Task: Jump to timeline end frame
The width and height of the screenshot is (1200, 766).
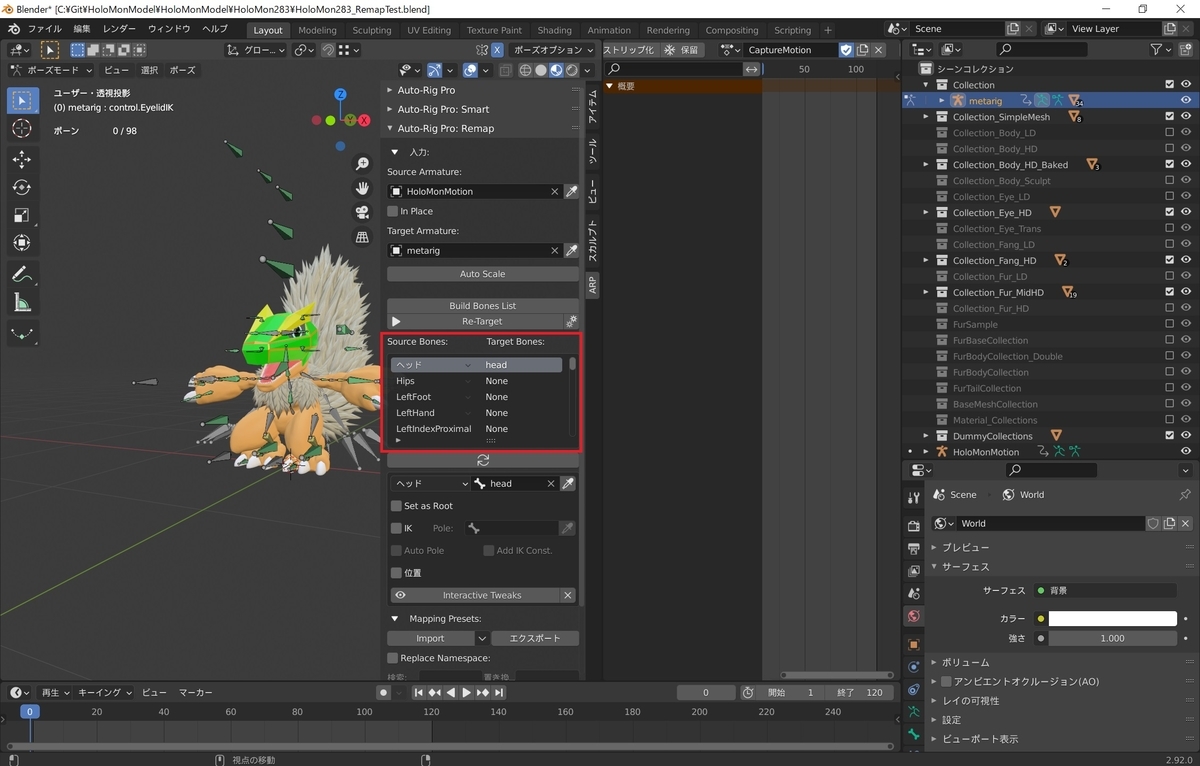Action: point(499,692)
